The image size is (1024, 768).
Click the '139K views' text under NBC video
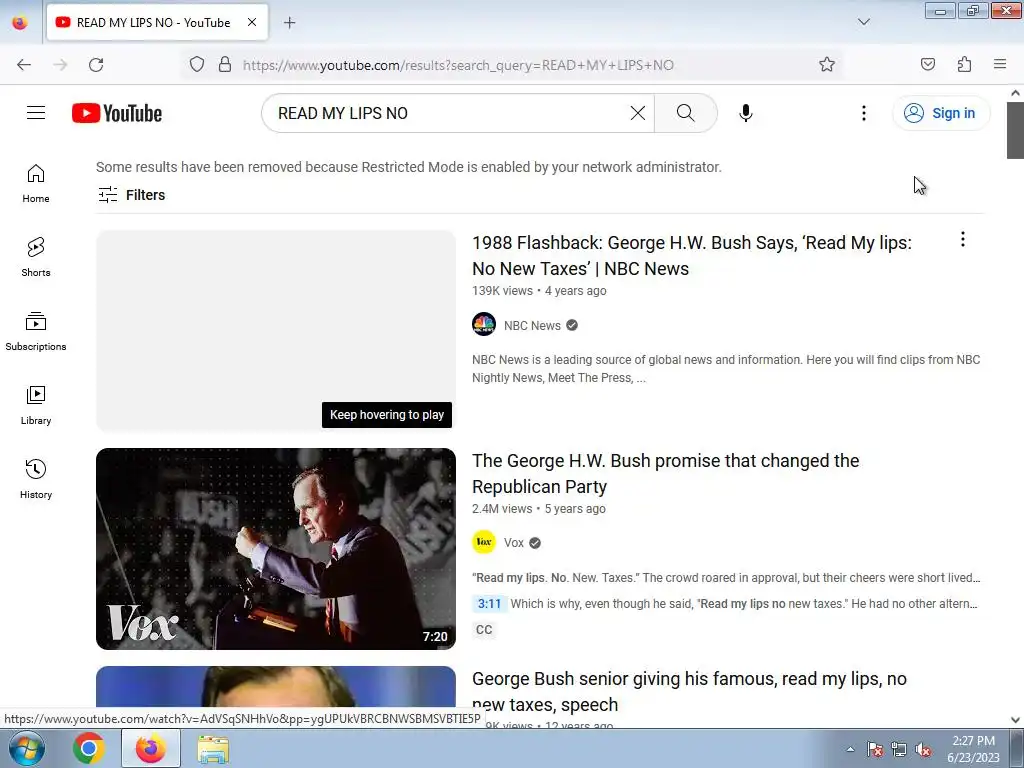point(502,291)
